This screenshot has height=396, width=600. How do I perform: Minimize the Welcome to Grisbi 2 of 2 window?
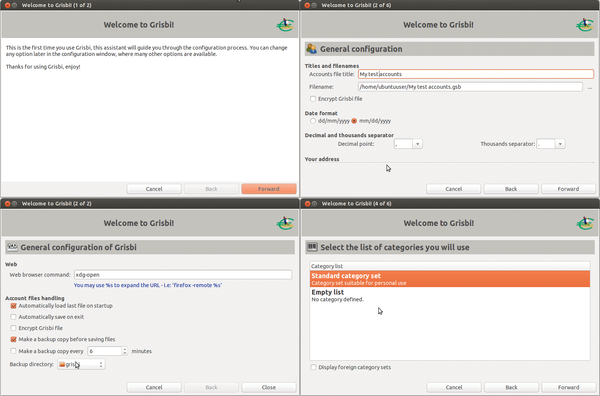(15, 204)
